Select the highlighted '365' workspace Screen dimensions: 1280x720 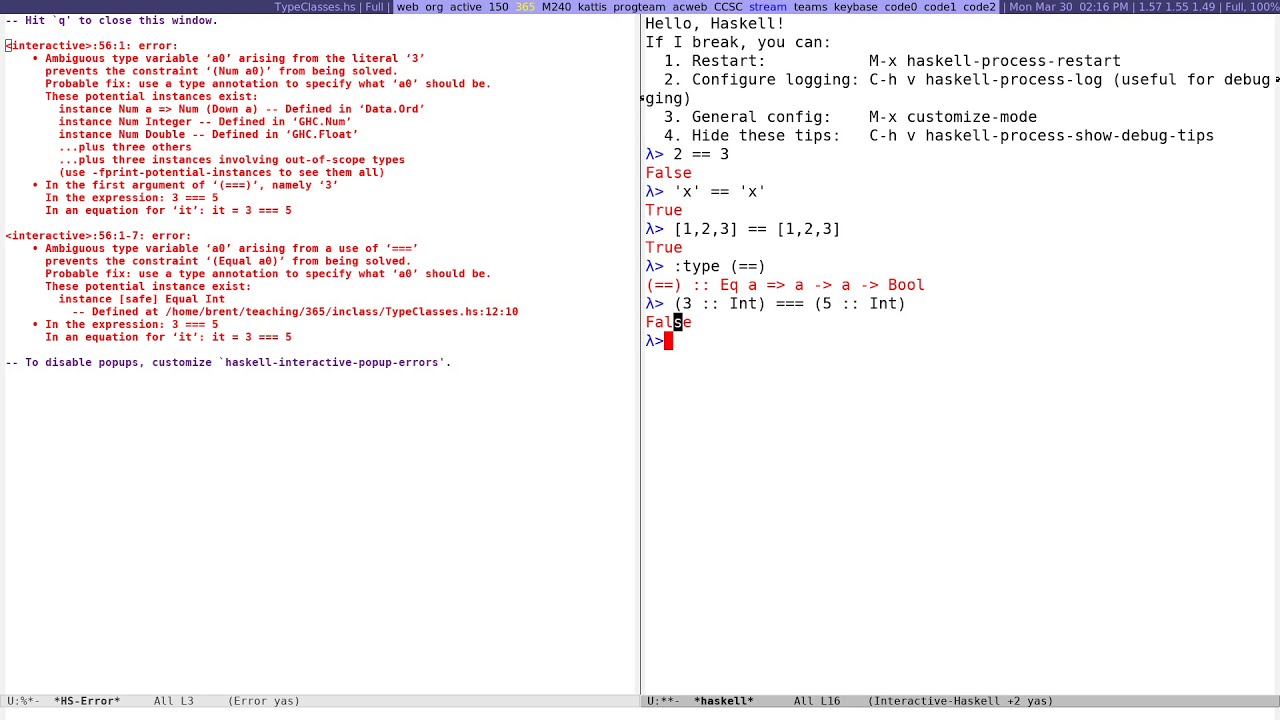click(x=525, y=7)
